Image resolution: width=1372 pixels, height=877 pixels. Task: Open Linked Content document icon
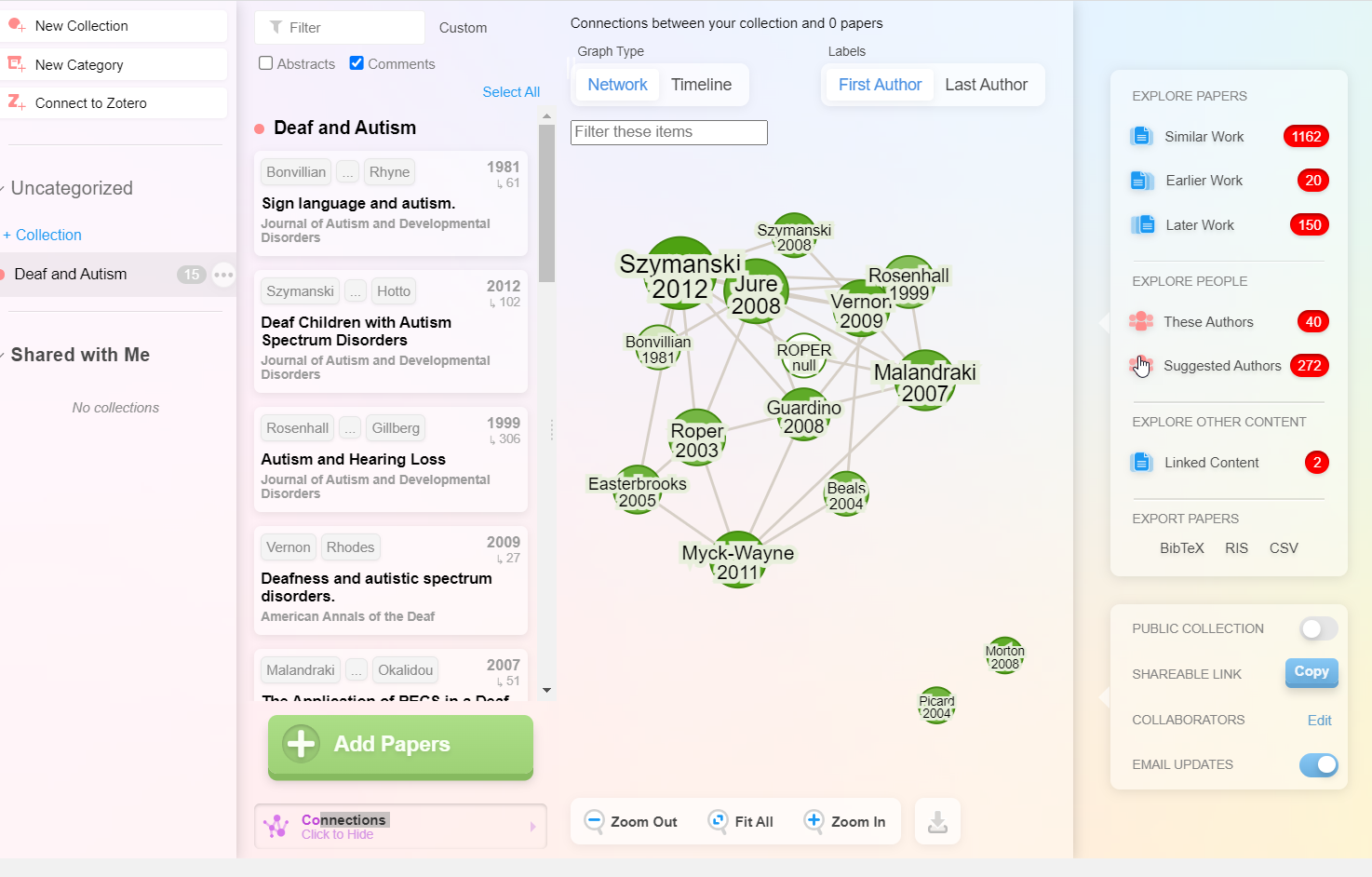[x=1141, y=463]
